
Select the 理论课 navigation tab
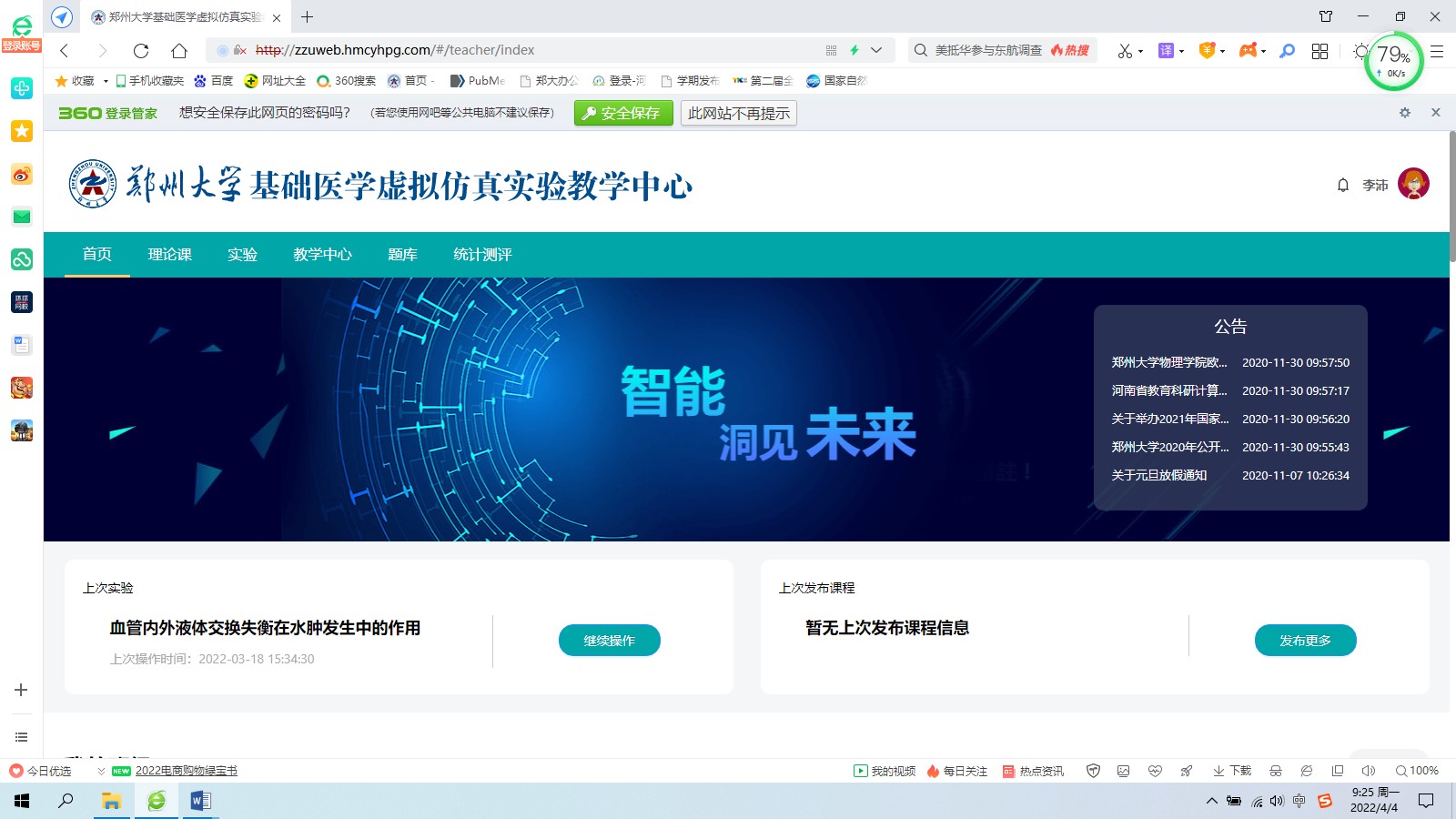170,254
